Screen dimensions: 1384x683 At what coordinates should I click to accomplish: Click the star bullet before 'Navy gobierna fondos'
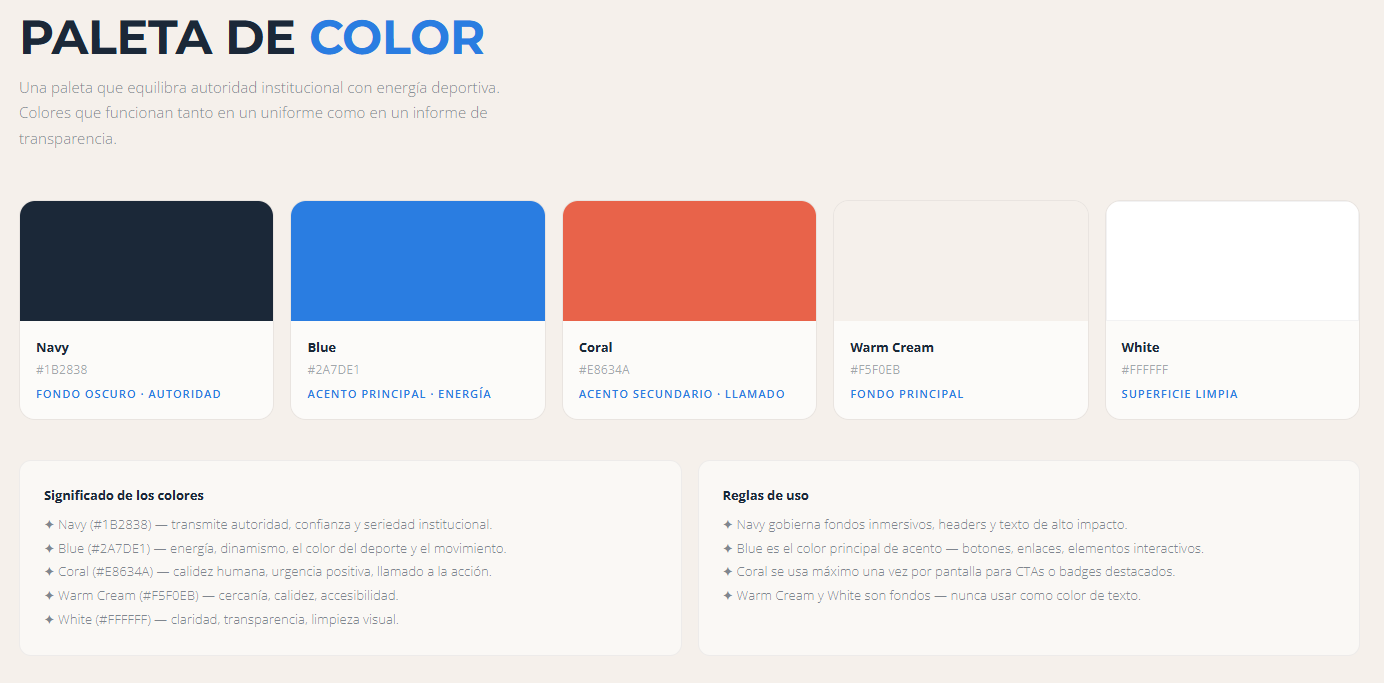tap(728, 525)
